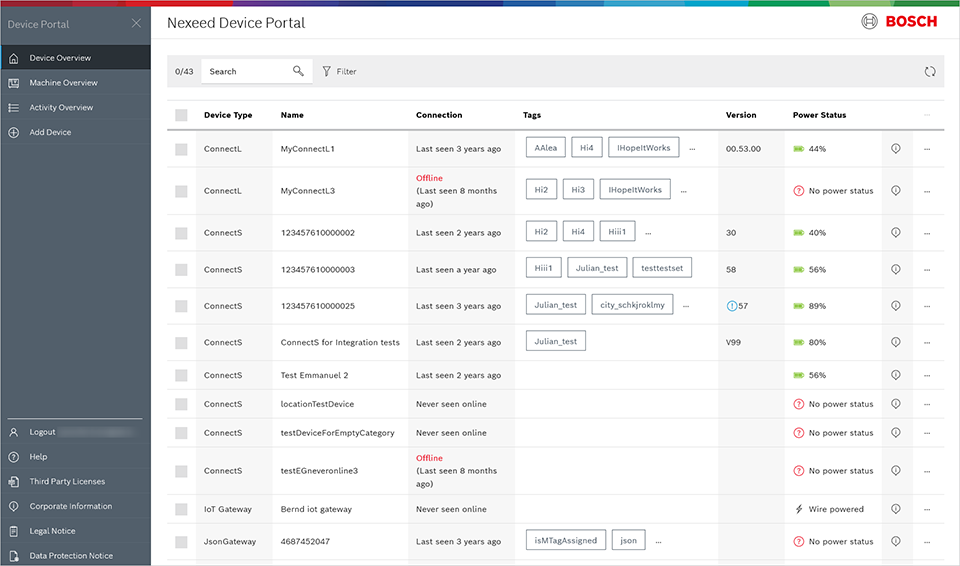Open the Filter options
This screenshot has height=566, width=960.
[339, 72]
